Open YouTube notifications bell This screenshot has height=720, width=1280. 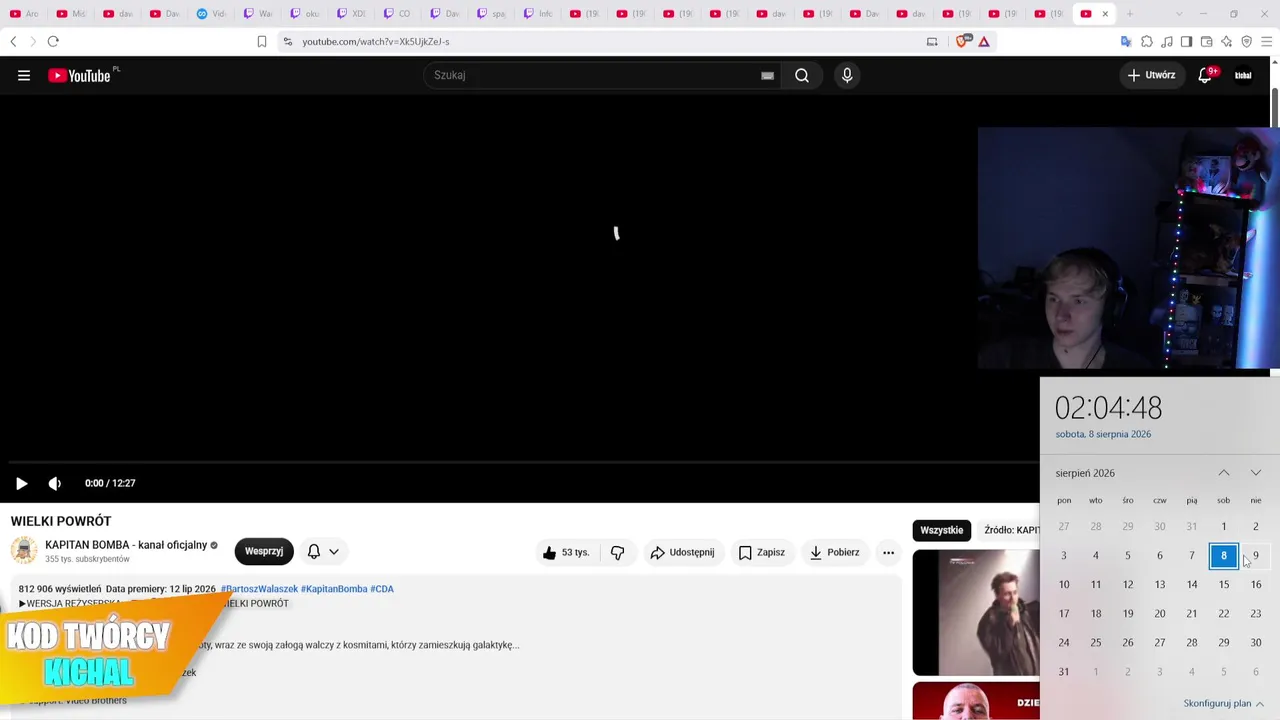pyautogui.click(x=1206, y=75)
